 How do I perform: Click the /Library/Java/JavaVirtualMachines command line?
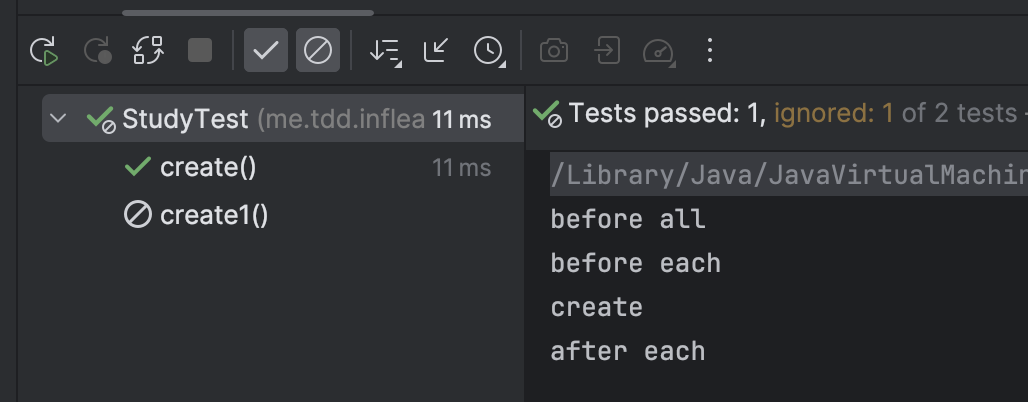[x=789, y=174]
